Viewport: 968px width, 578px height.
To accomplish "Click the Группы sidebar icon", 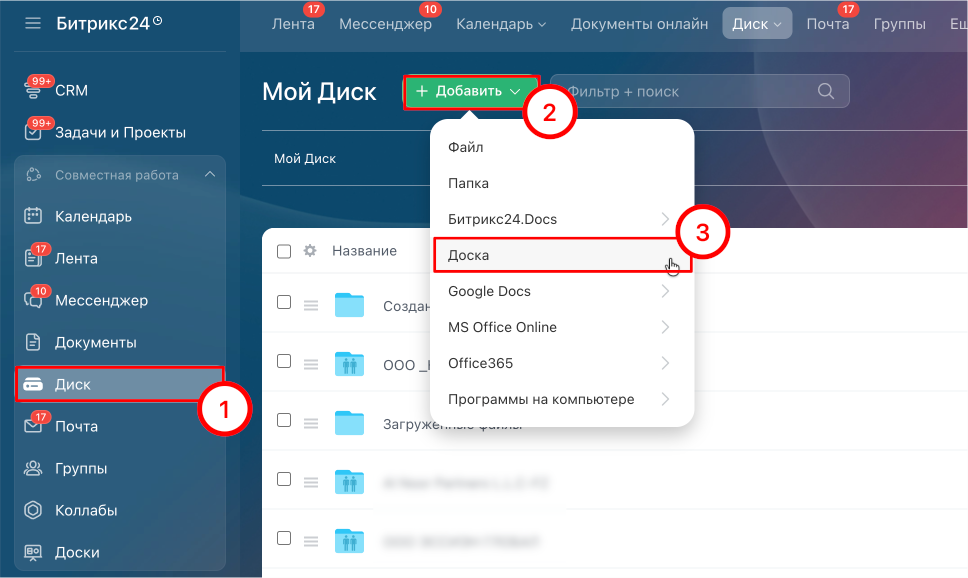I will coord(33,468).
